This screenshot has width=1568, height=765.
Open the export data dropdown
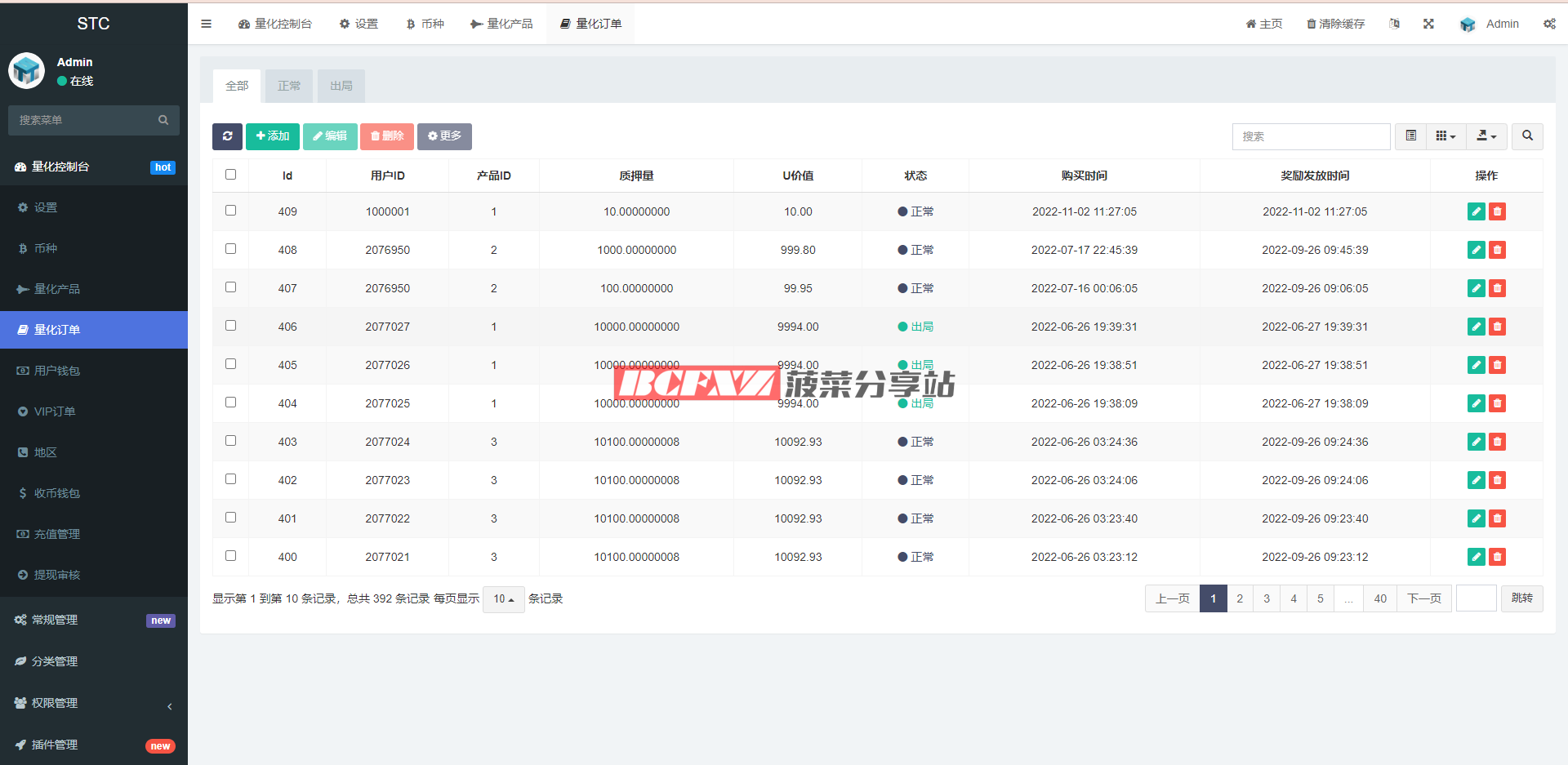coord(1486,136)
